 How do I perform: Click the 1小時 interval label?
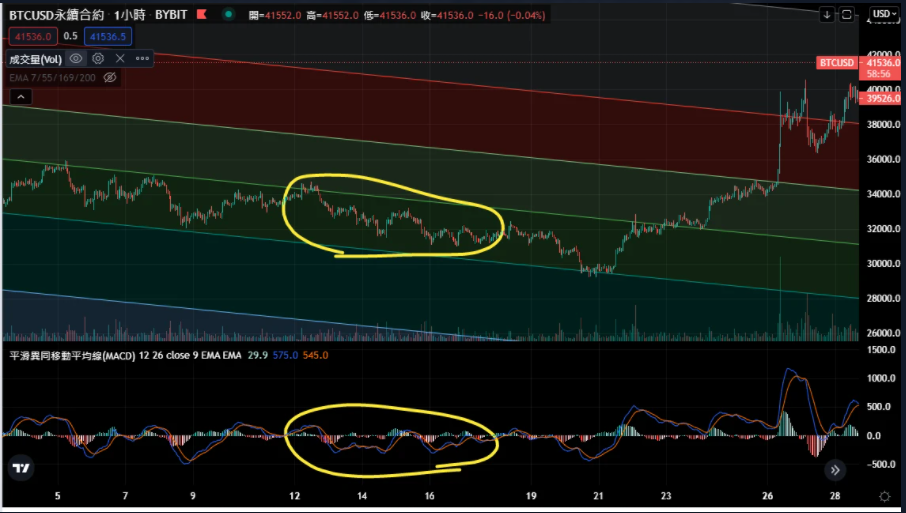click(x=129, y=15)
